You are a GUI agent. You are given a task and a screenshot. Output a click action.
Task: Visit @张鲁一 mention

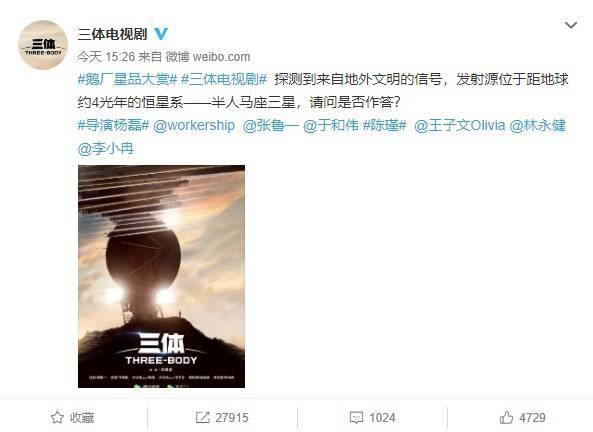point(270,125)
